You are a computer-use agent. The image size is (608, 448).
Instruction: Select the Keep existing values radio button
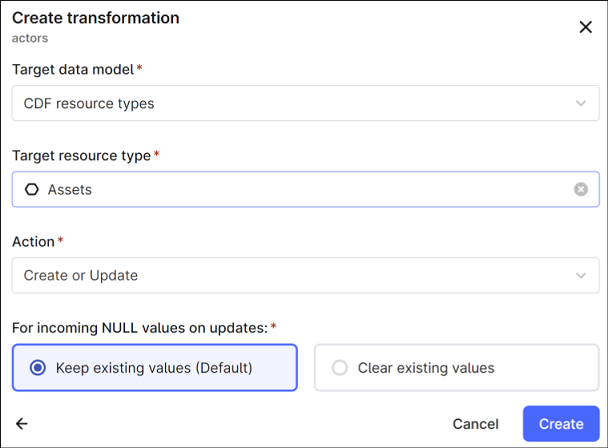38,368
